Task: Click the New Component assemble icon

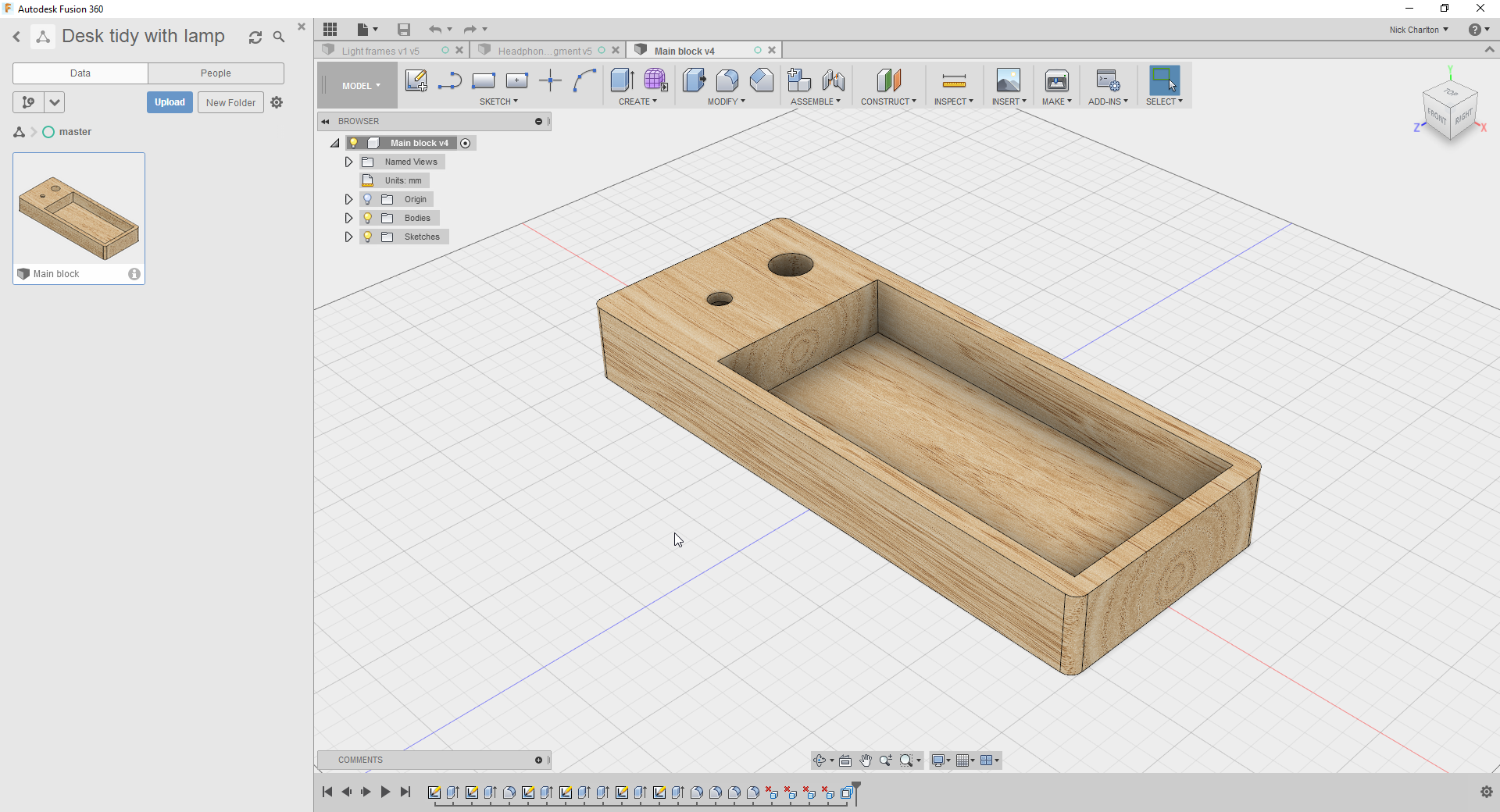Action: 799,80
